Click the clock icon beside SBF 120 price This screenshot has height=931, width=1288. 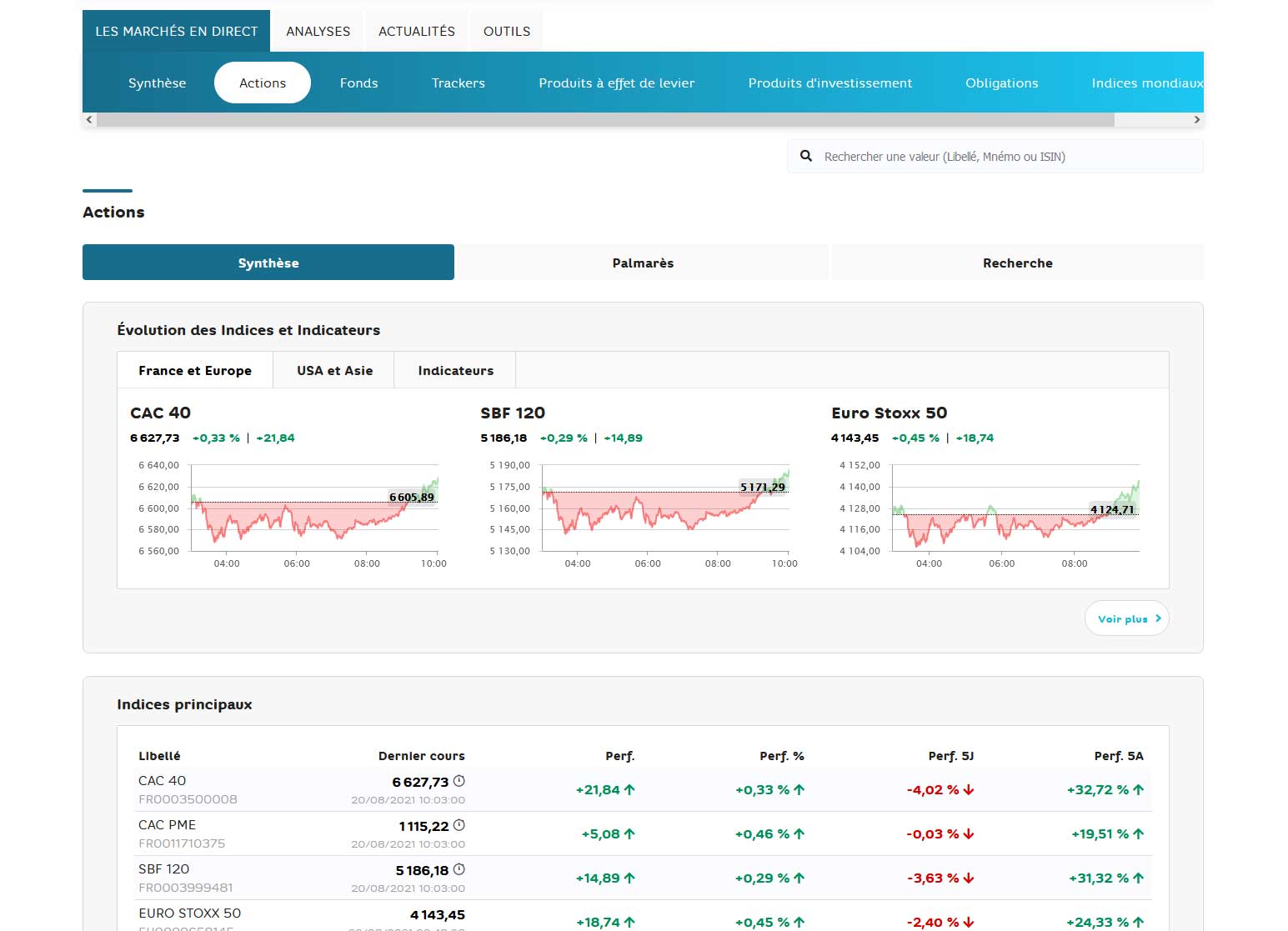tap(459, 869)
